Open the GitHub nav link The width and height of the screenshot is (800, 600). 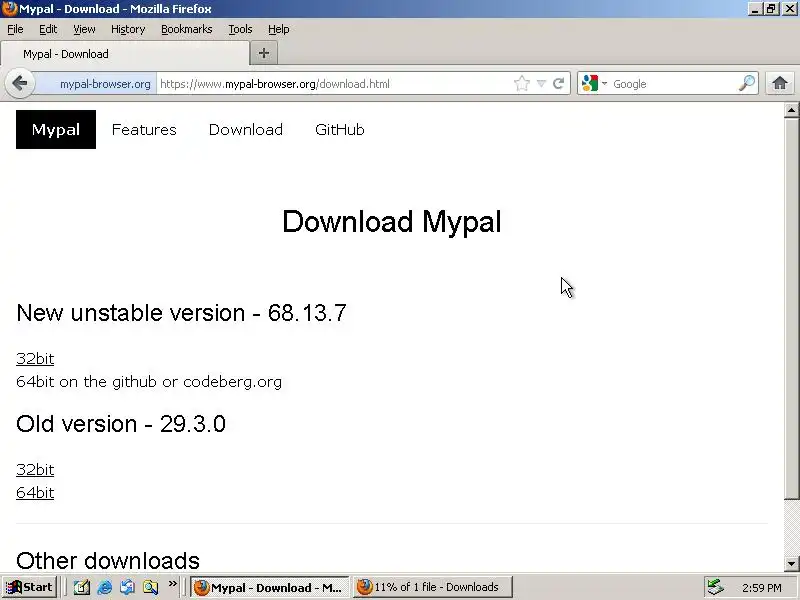(340, 130)
